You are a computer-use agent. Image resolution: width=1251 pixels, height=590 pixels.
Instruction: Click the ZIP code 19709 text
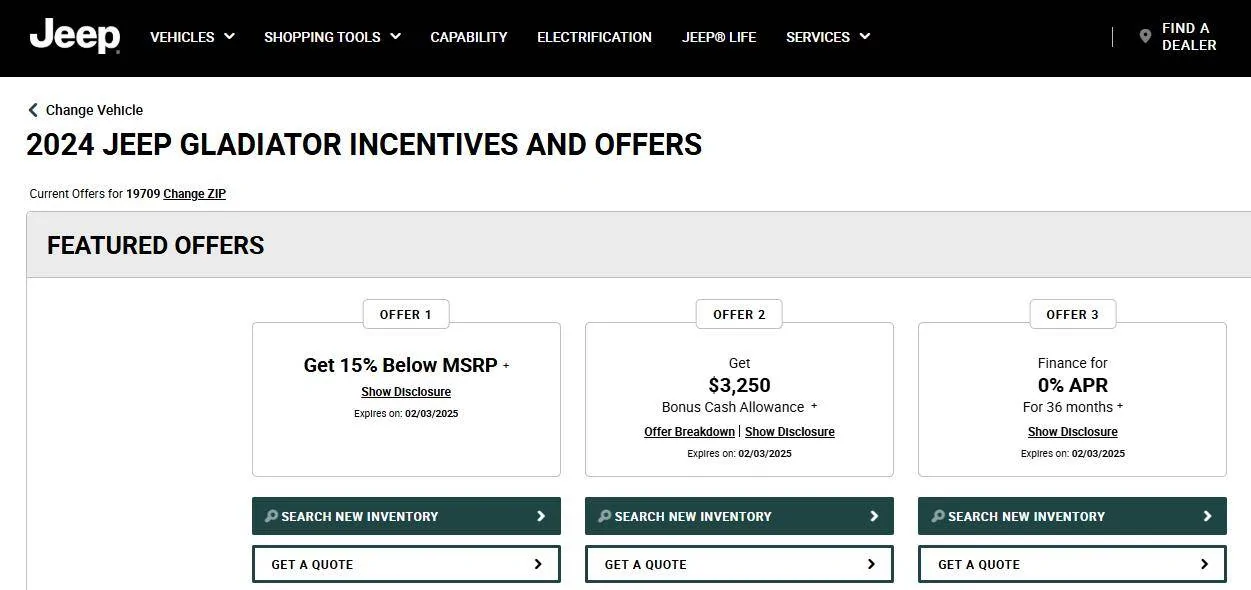click(143, 194)
